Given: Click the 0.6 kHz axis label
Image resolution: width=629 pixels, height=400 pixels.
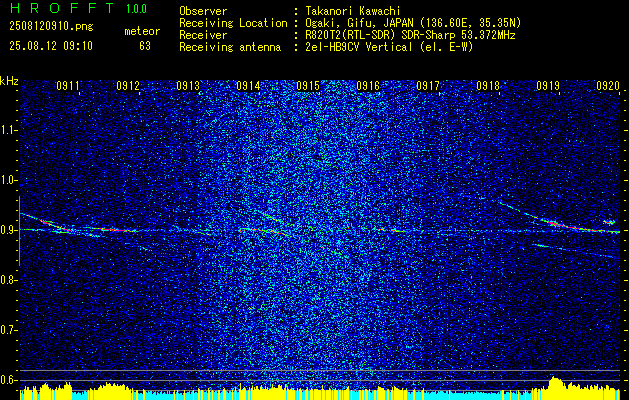Looking at the screenshot, I should coord(8,380).
